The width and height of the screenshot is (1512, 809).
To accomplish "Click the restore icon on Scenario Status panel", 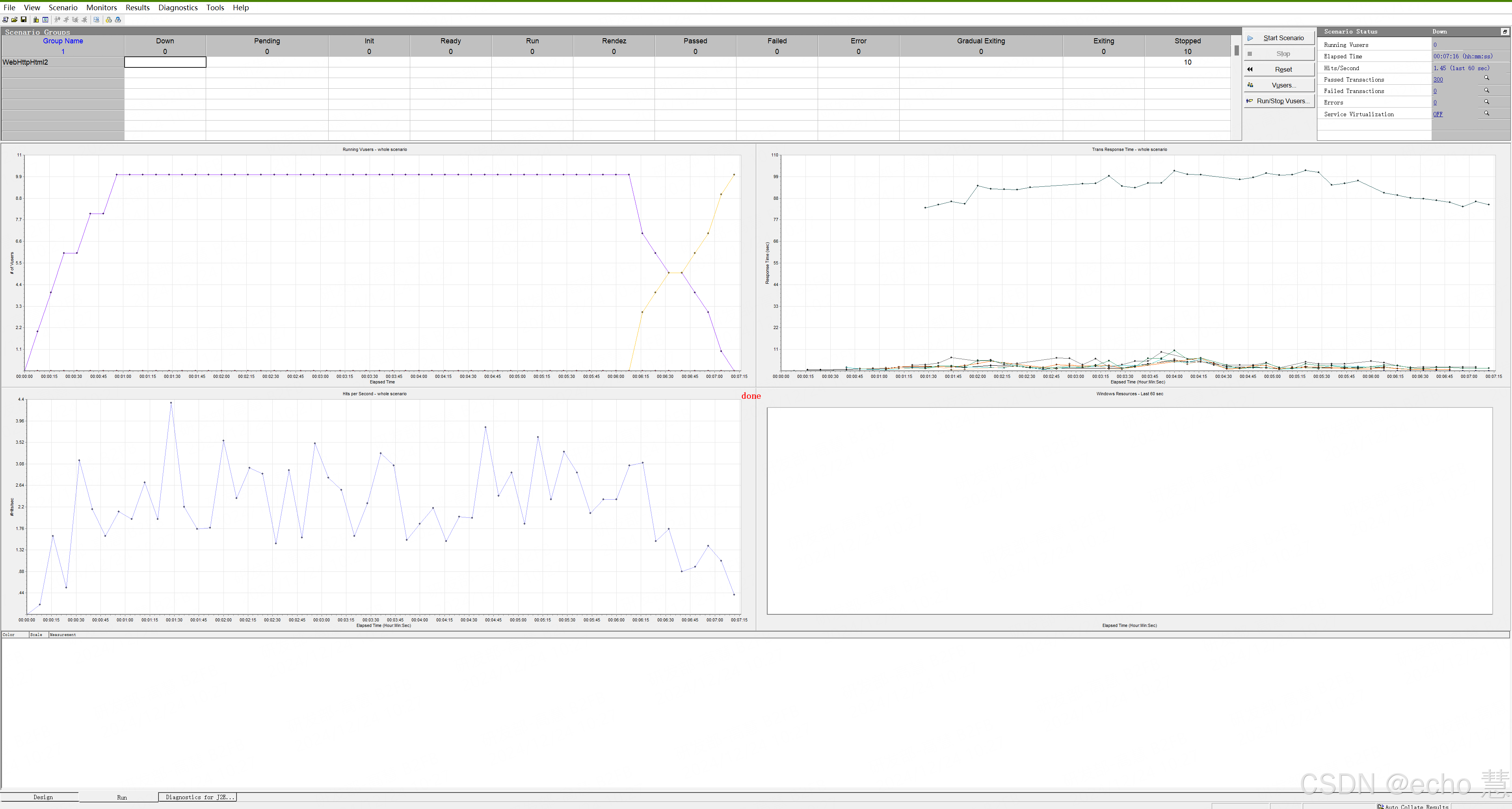I will pos(1505,31).
